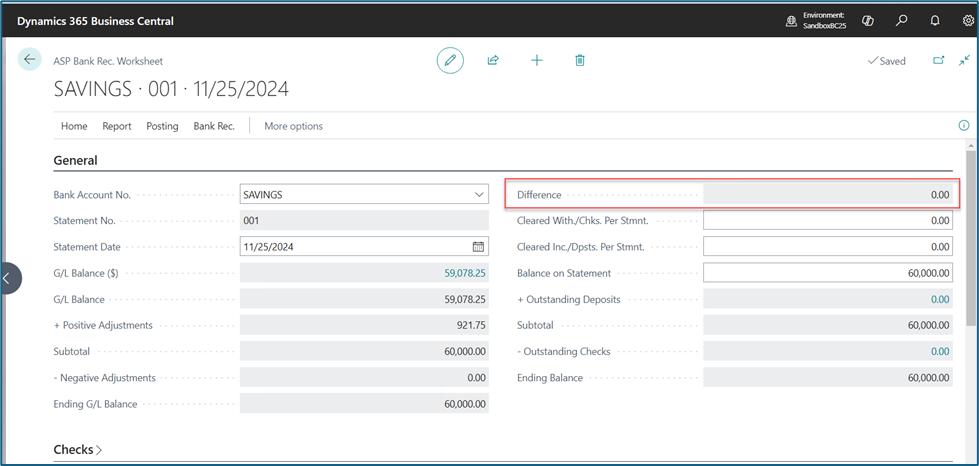This screenshot has width=979, height=466.
Task: Open calendar picker for Statement Date
Action: click(x=478, y=247)
